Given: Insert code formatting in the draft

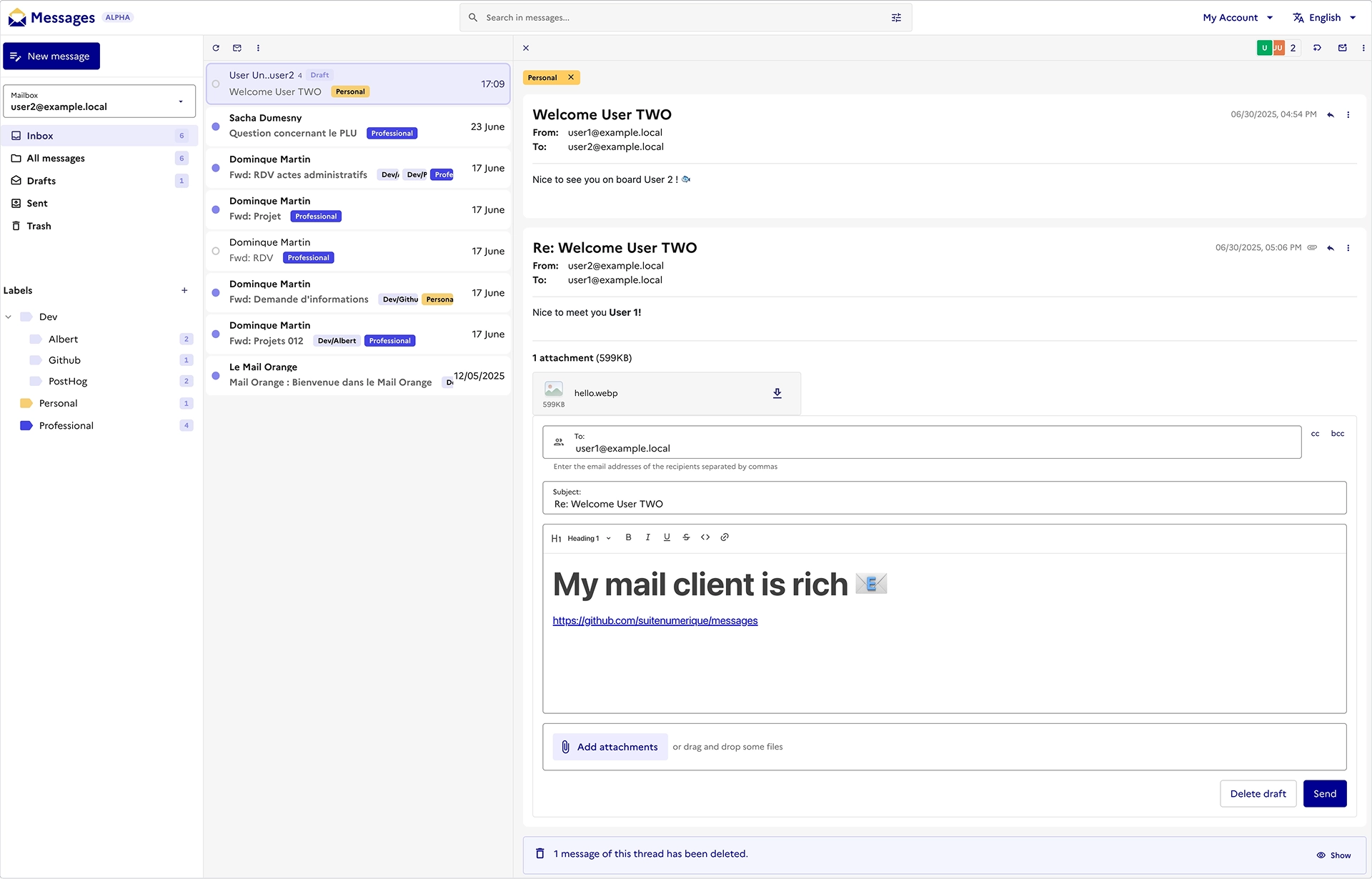Looking at the screenshot, I should (705, 537).
